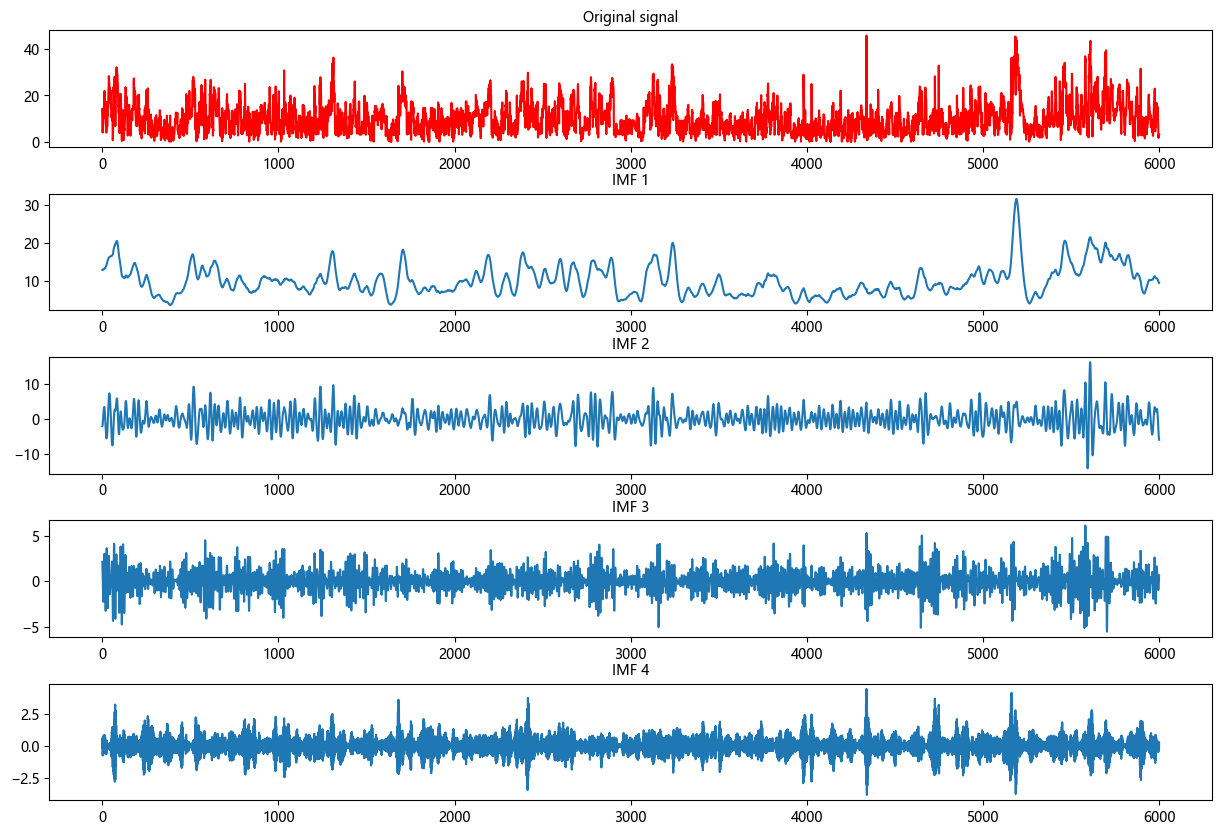Click x-axis label "4000" under IMF 2 plot

[x=806, y=491]
